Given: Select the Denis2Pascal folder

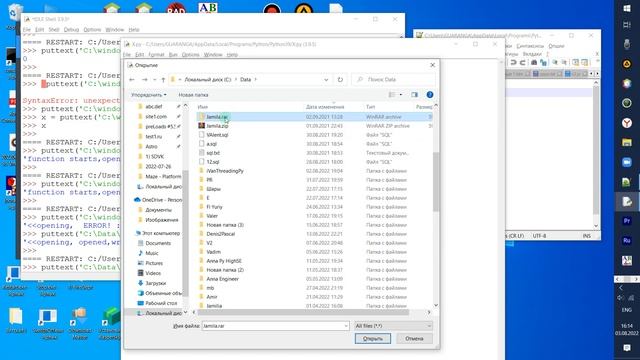Looking at the screenshot, I should tap(220, 234).
